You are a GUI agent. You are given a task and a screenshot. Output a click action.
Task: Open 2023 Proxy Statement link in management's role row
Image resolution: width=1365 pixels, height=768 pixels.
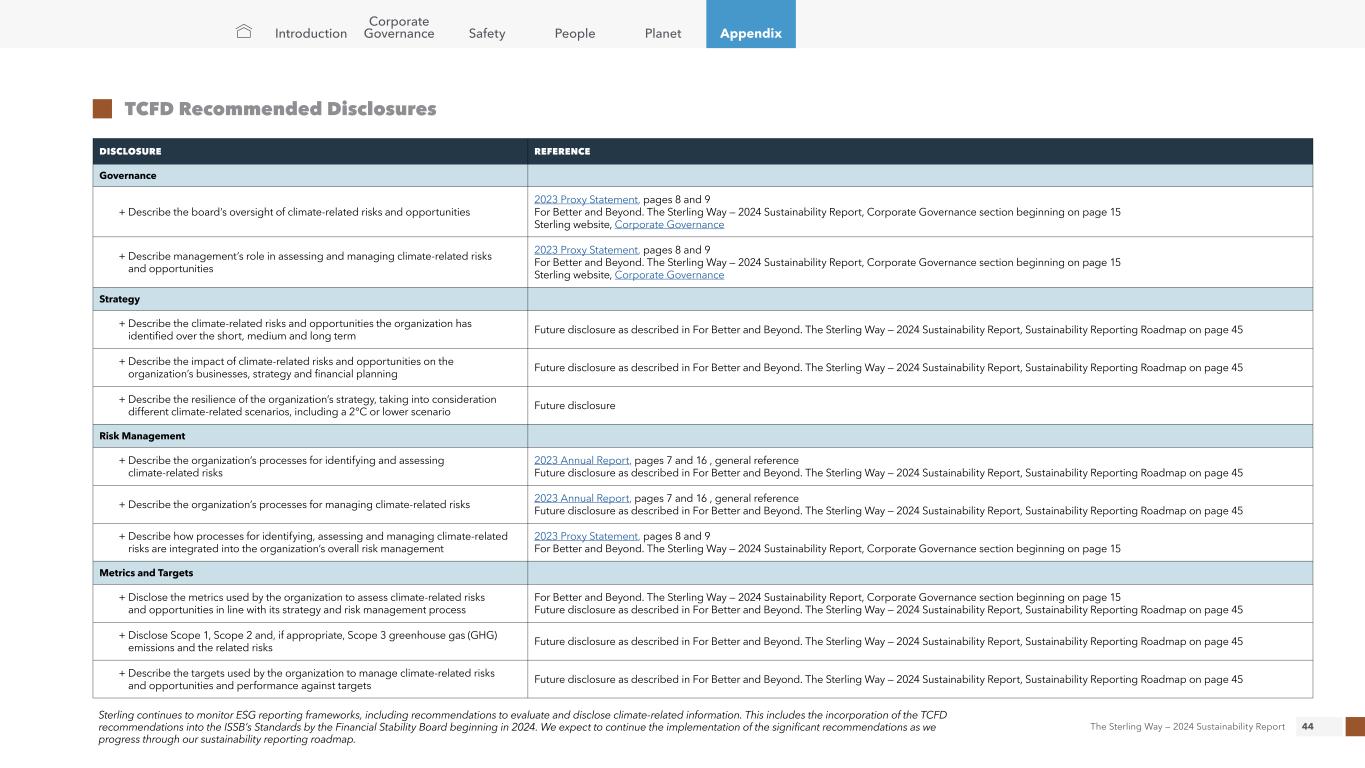tap(586, 249)
